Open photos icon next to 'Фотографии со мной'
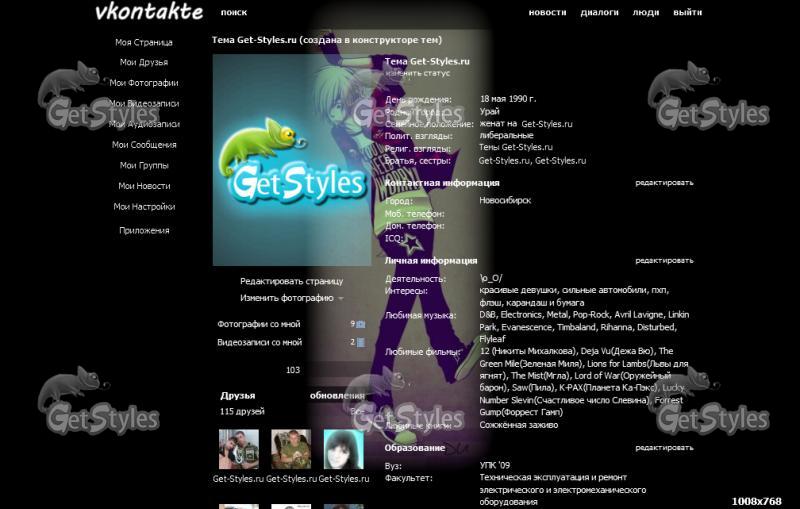Screen dimensions: 800x509 [x=361, y=324]
